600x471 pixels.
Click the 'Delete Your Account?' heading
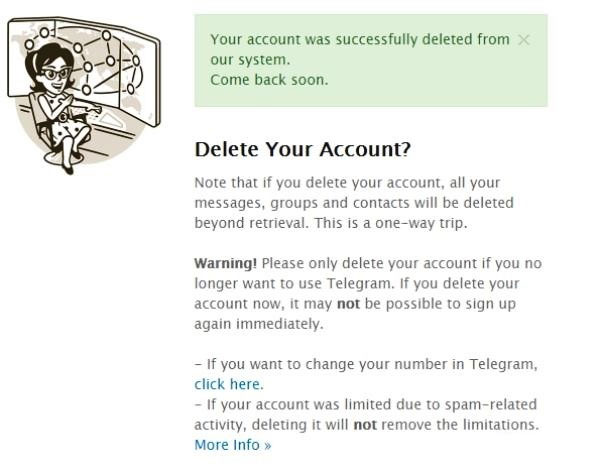click(302, 149)
